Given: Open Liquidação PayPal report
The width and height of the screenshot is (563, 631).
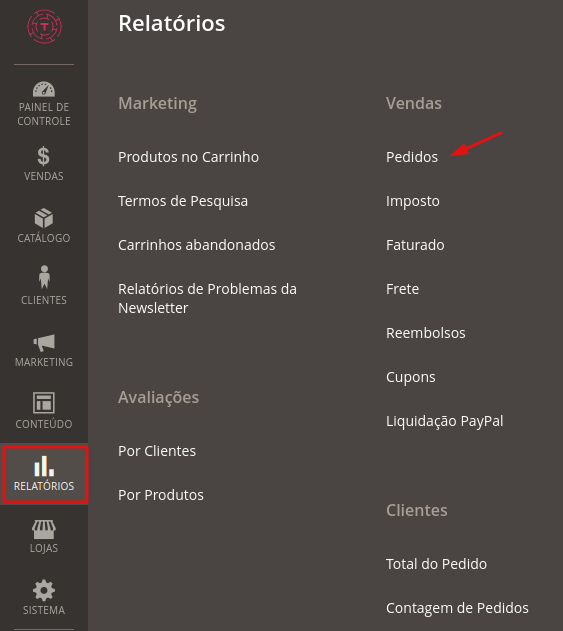Looking at the screenshot, I should coord(444,421).
